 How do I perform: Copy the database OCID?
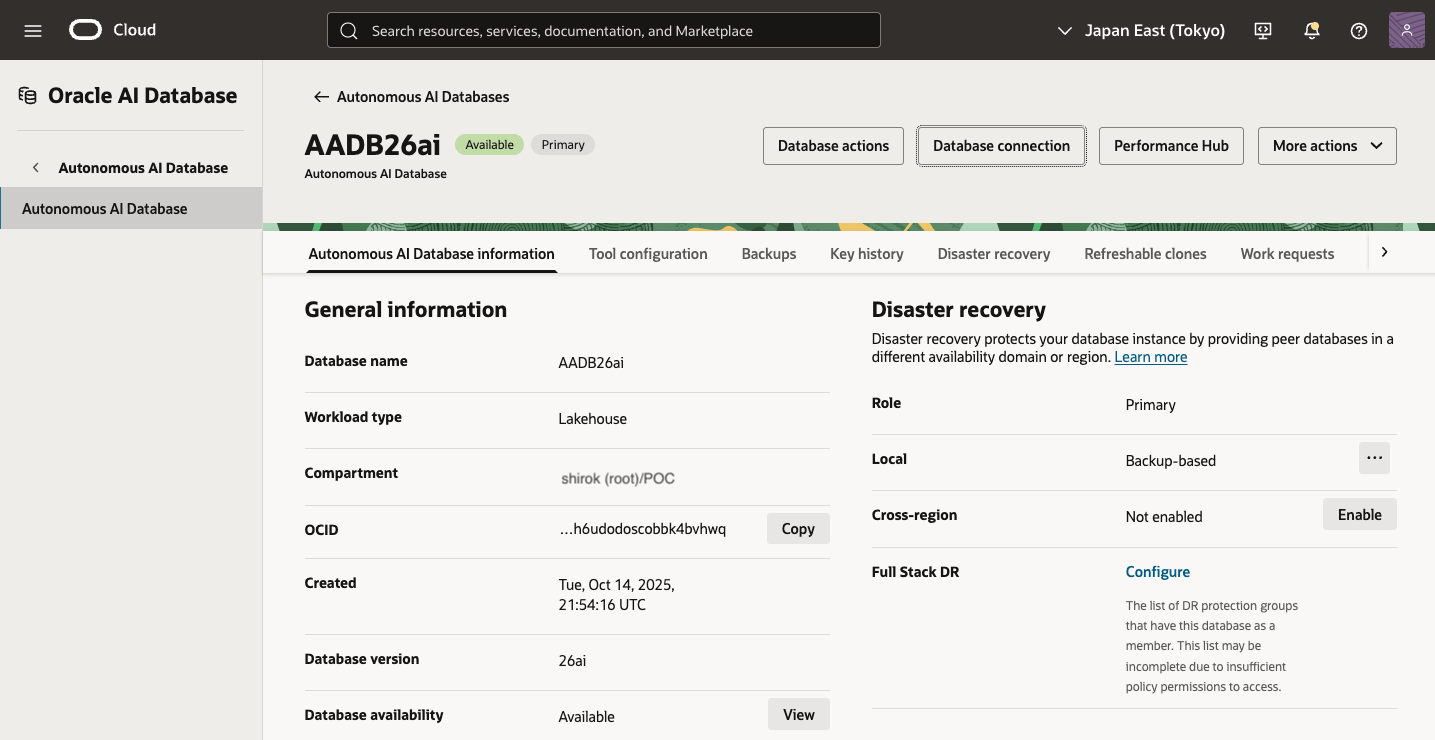798,529
